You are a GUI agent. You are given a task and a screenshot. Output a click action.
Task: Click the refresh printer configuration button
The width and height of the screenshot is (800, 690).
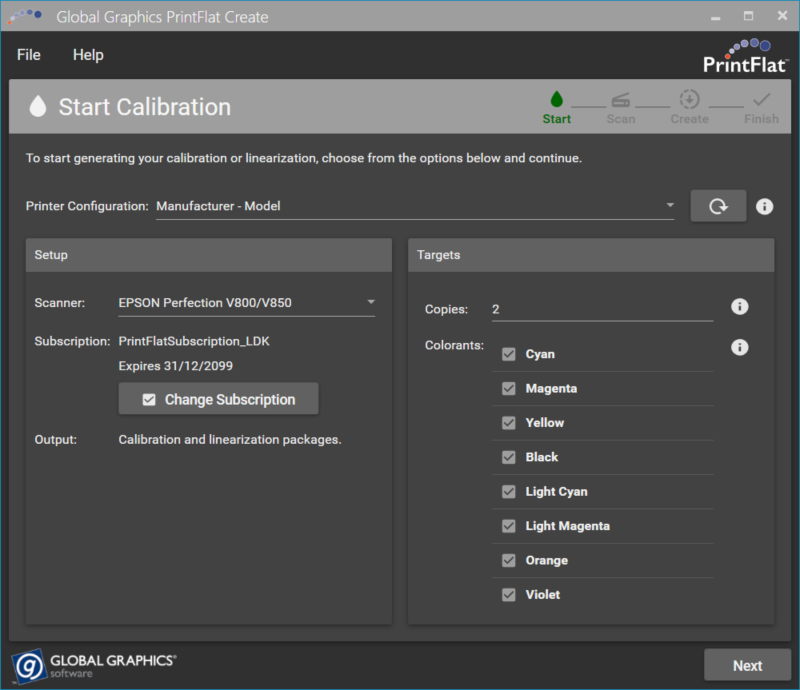click(x=717, y=206)
